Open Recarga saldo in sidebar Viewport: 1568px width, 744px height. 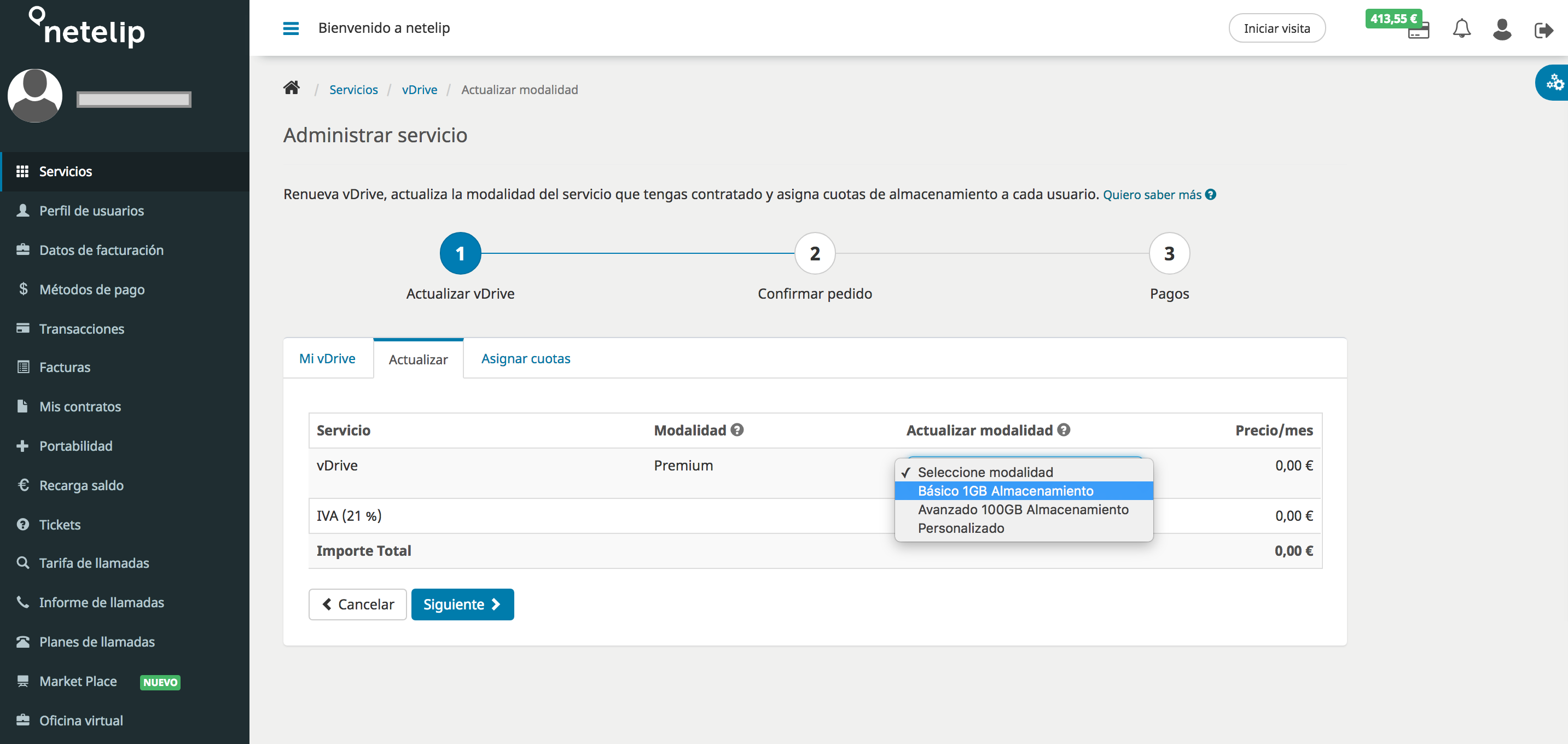coord(125,485)
